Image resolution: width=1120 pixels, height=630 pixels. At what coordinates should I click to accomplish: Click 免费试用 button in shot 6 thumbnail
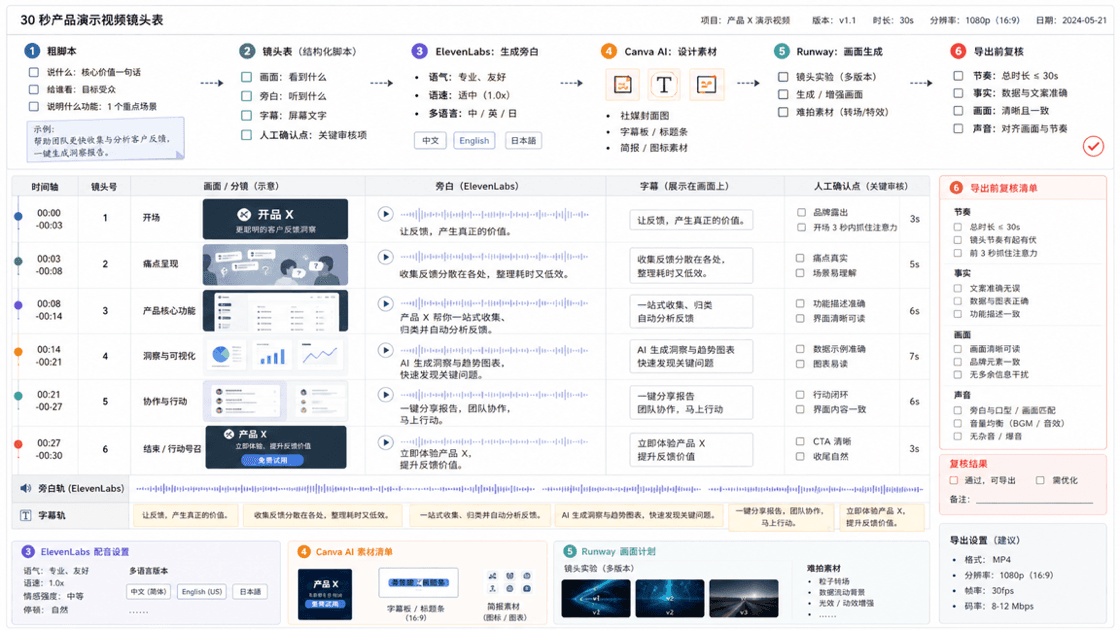(x=272, y=460)
